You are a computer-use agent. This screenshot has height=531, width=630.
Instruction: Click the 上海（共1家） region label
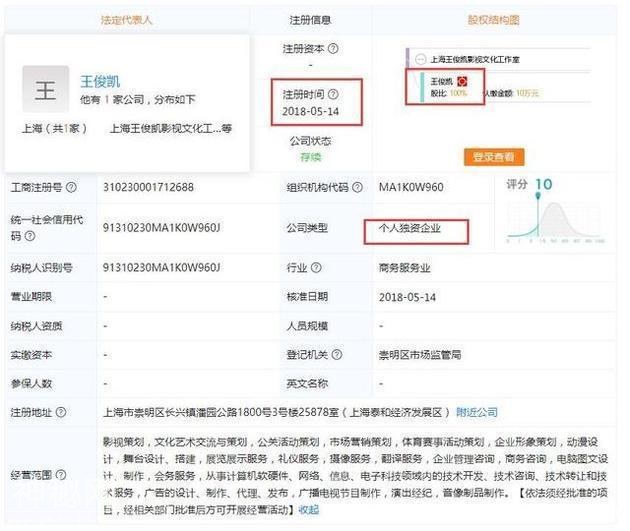(54, 129)
